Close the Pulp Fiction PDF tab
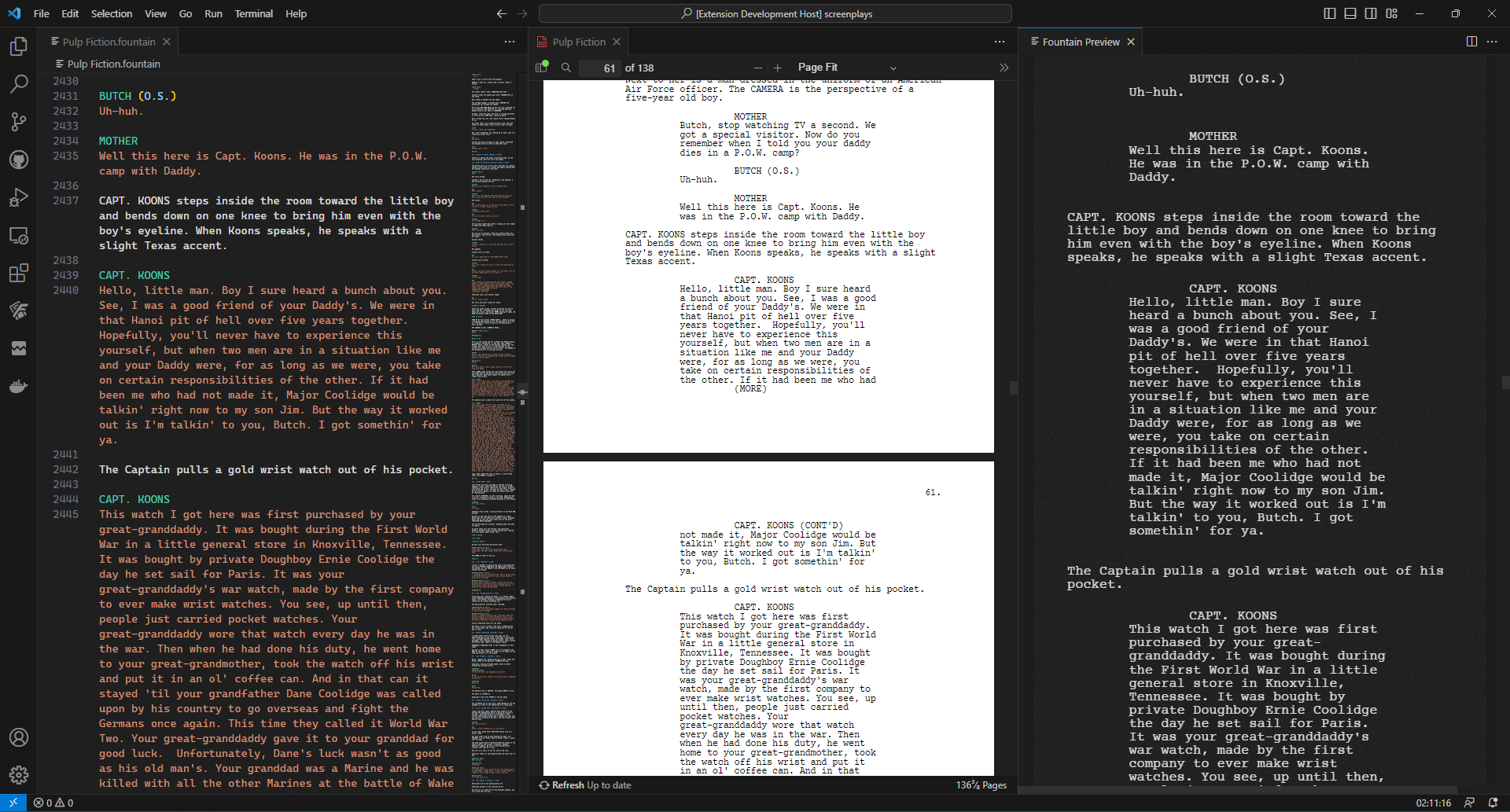The image size is (1510, 812). point(617,42)
